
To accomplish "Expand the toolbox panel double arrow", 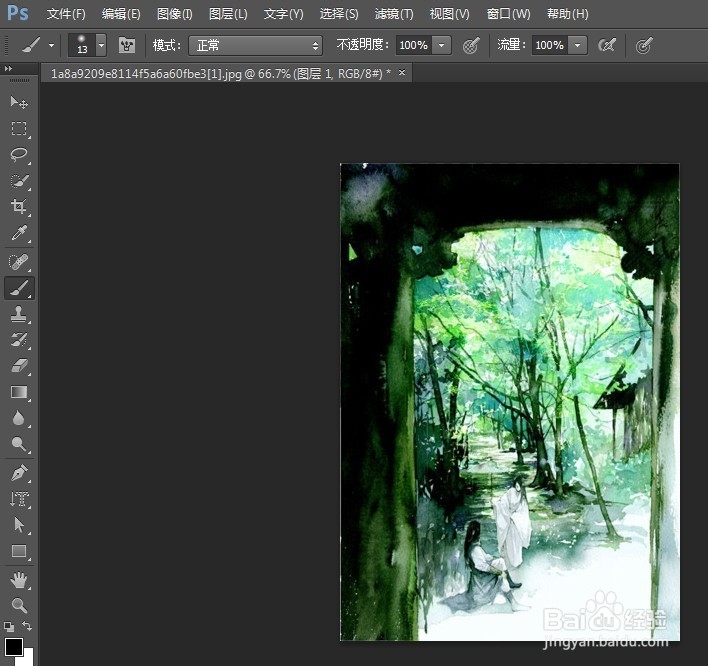I will tap(8, 69).
